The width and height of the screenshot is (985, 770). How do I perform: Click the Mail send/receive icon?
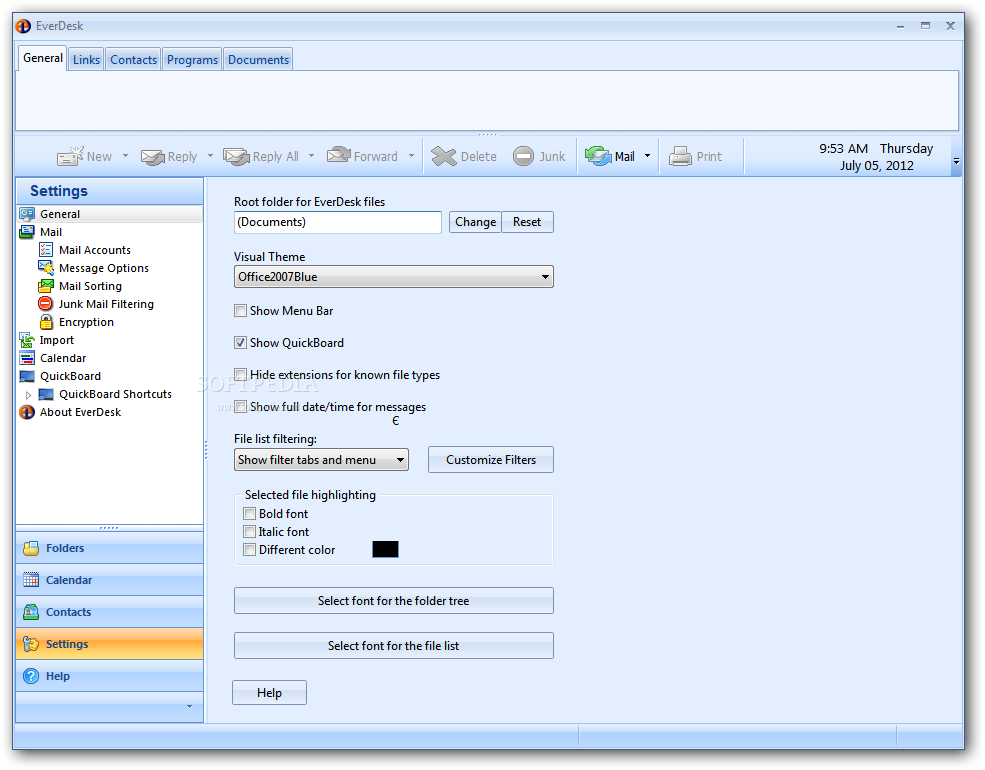598,156
